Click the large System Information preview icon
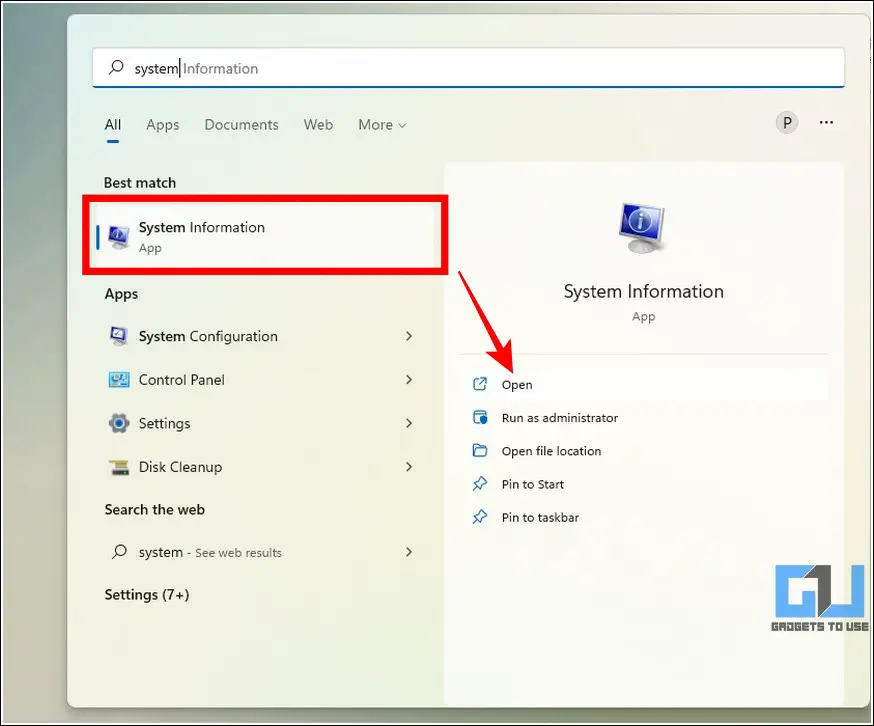The width and height of the screenshot is (874, 726). click(643, 229)
